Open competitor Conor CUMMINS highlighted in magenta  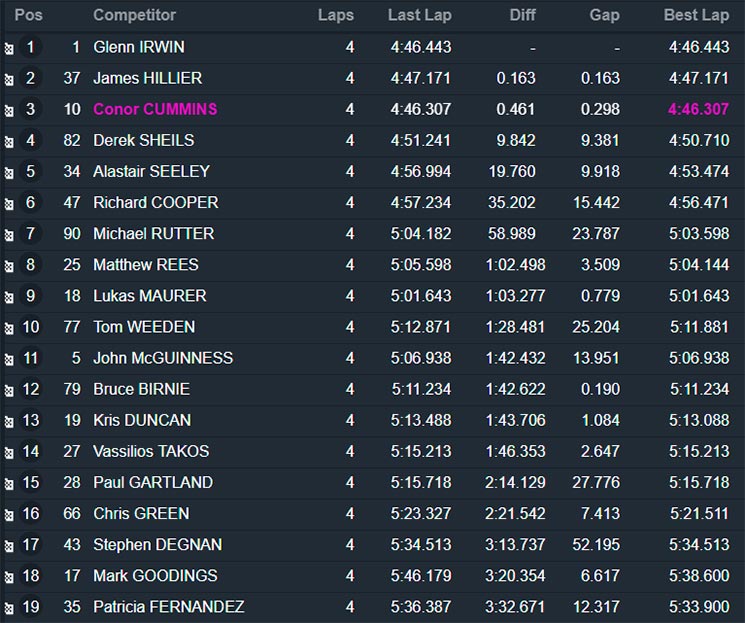point(155,109)
